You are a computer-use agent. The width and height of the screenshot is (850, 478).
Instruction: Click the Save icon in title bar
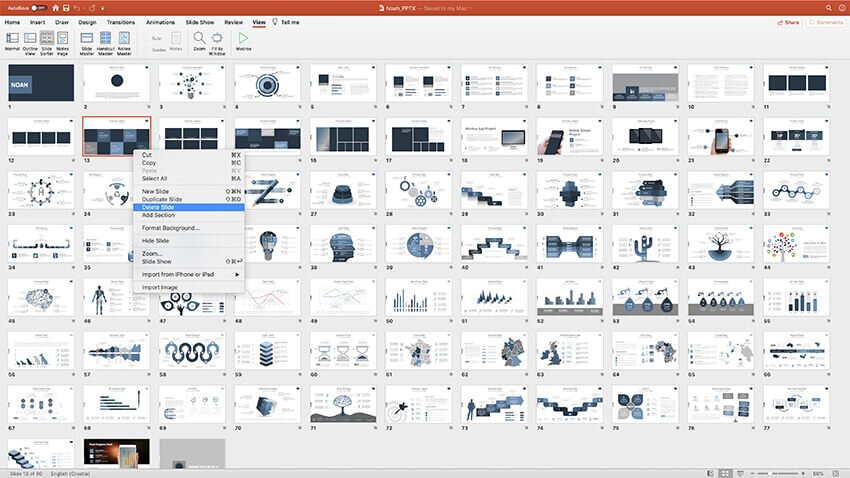pyautogui.click(x=66, y=7)
